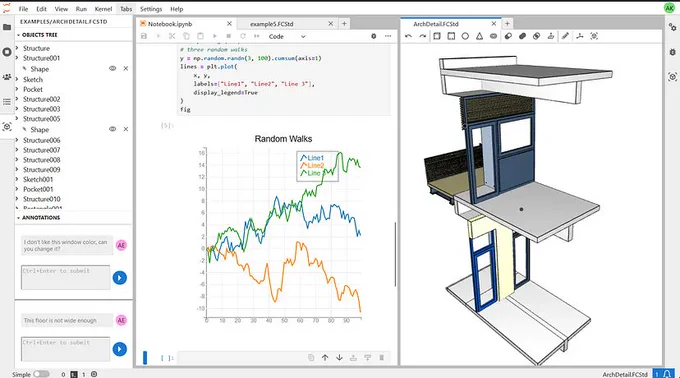Open the Code cell type dropdown
680x378 pixels.
point(286,36)
